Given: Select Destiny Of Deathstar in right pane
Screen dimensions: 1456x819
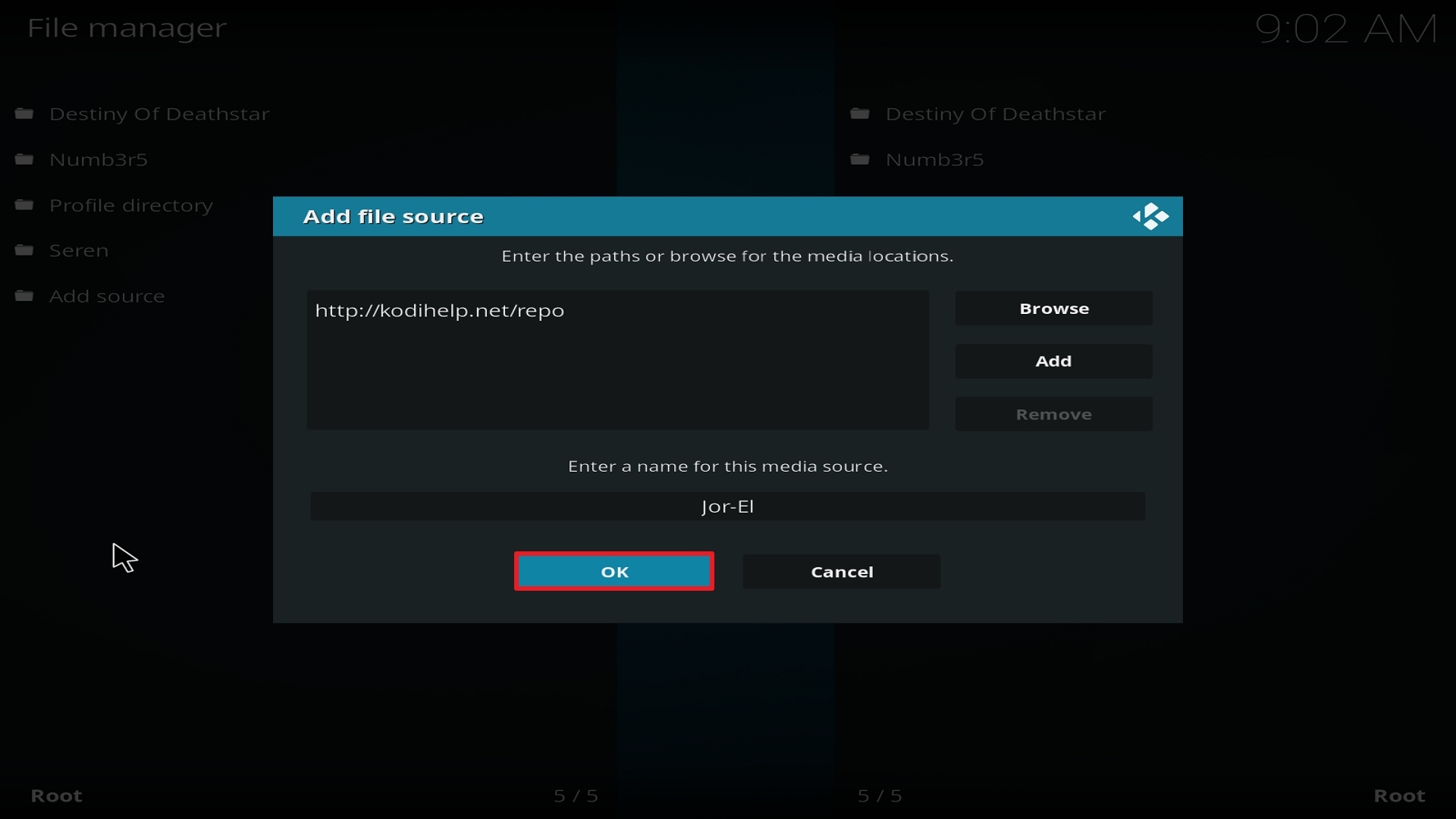Looking at the screenshot, I should 996,115.
